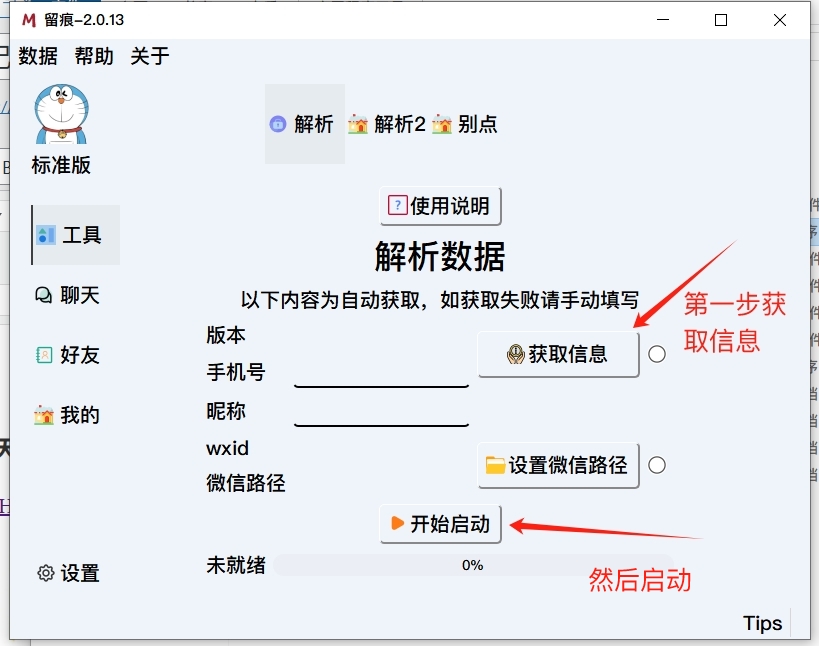
Task: Open 设置 gear icon in sidebar
Action: [x=45, y=573]
